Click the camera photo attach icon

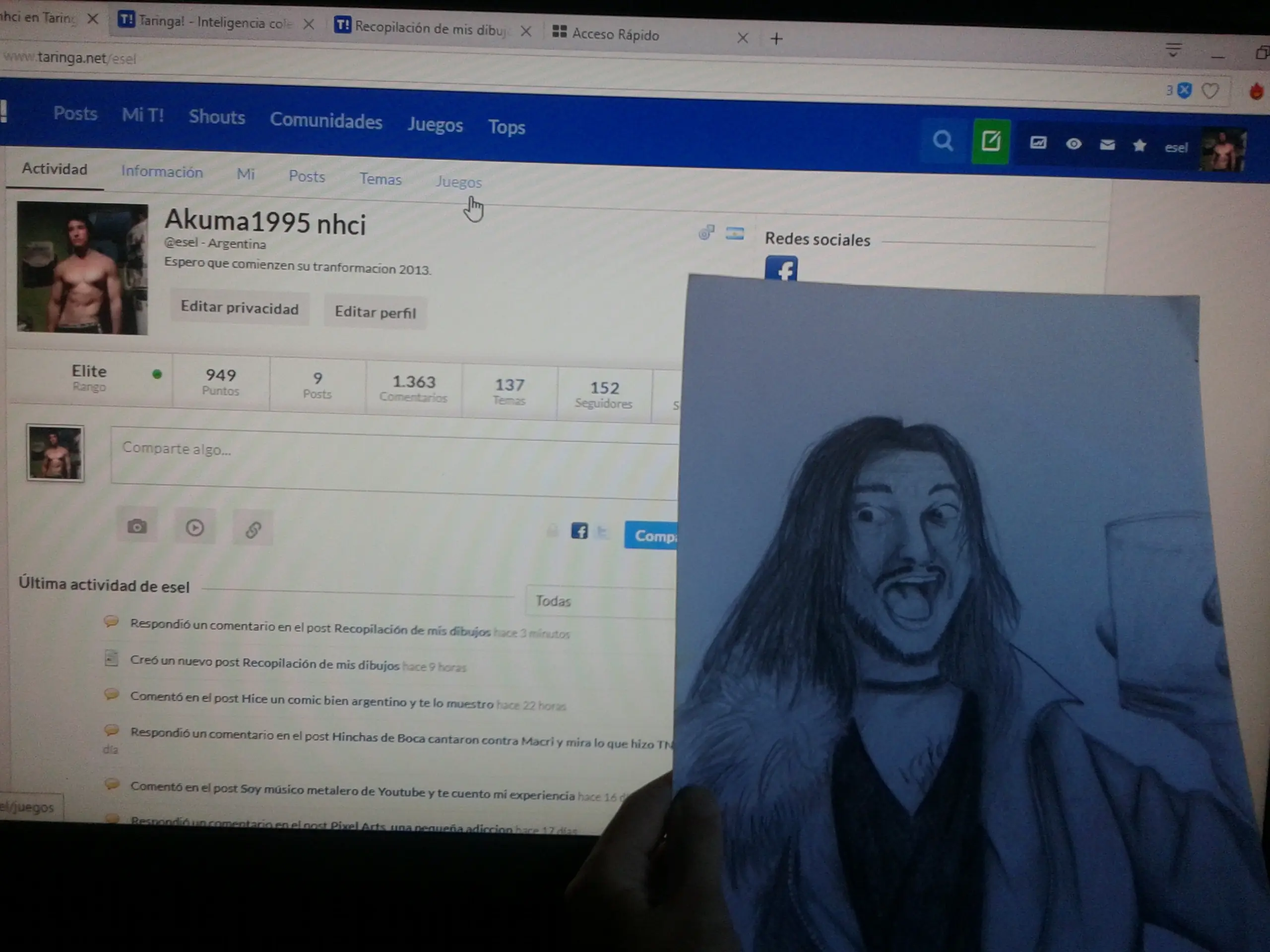click(x=136, y=526)
